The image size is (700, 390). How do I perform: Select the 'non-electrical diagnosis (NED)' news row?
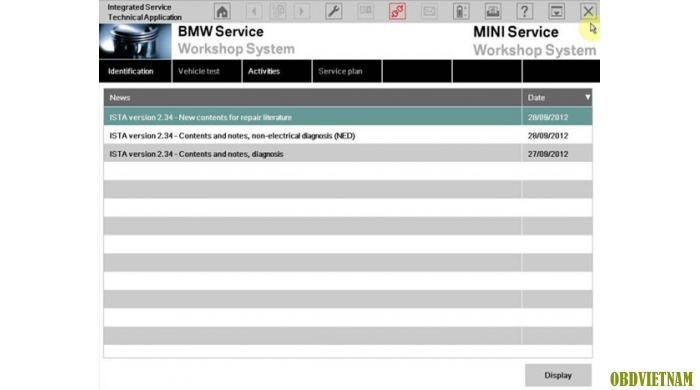[x=348, y=135]
